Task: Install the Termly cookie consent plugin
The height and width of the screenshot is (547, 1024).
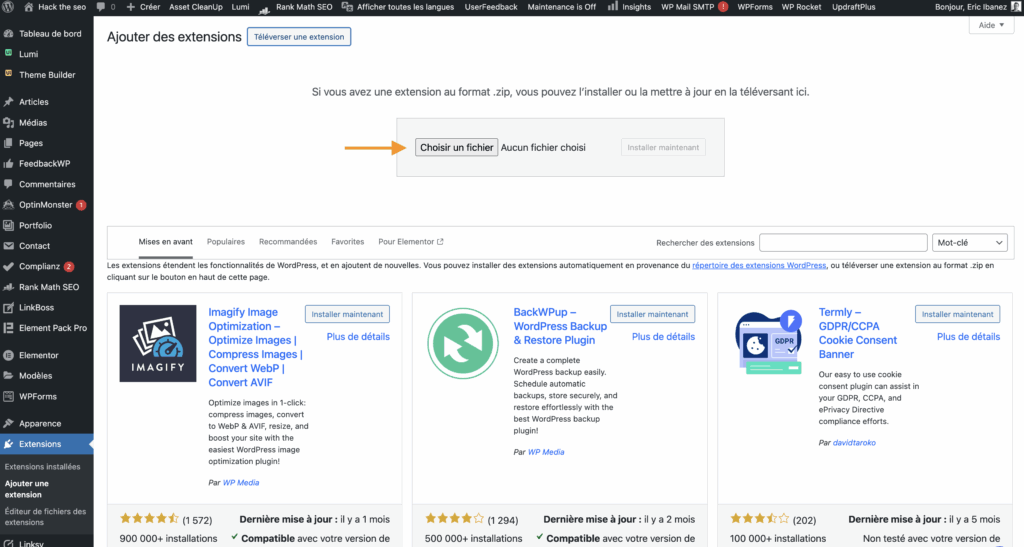Action: click(x=957, y=314)
